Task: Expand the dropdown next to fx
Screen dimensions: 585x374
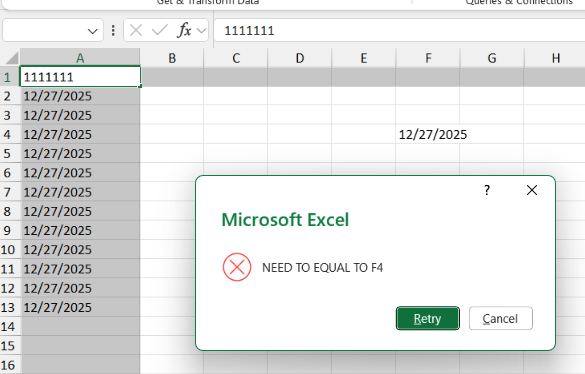Action: click(x=201, y=30)
